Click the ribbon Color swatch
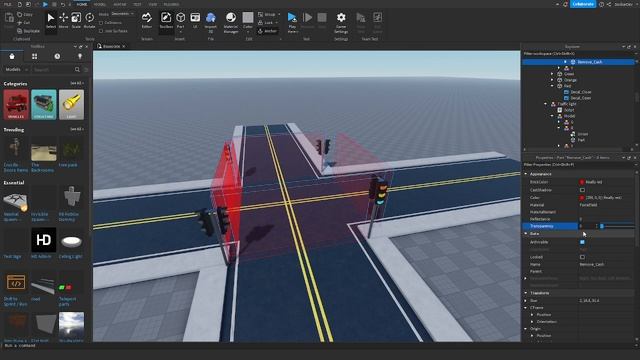 click(x=248, y=18)
